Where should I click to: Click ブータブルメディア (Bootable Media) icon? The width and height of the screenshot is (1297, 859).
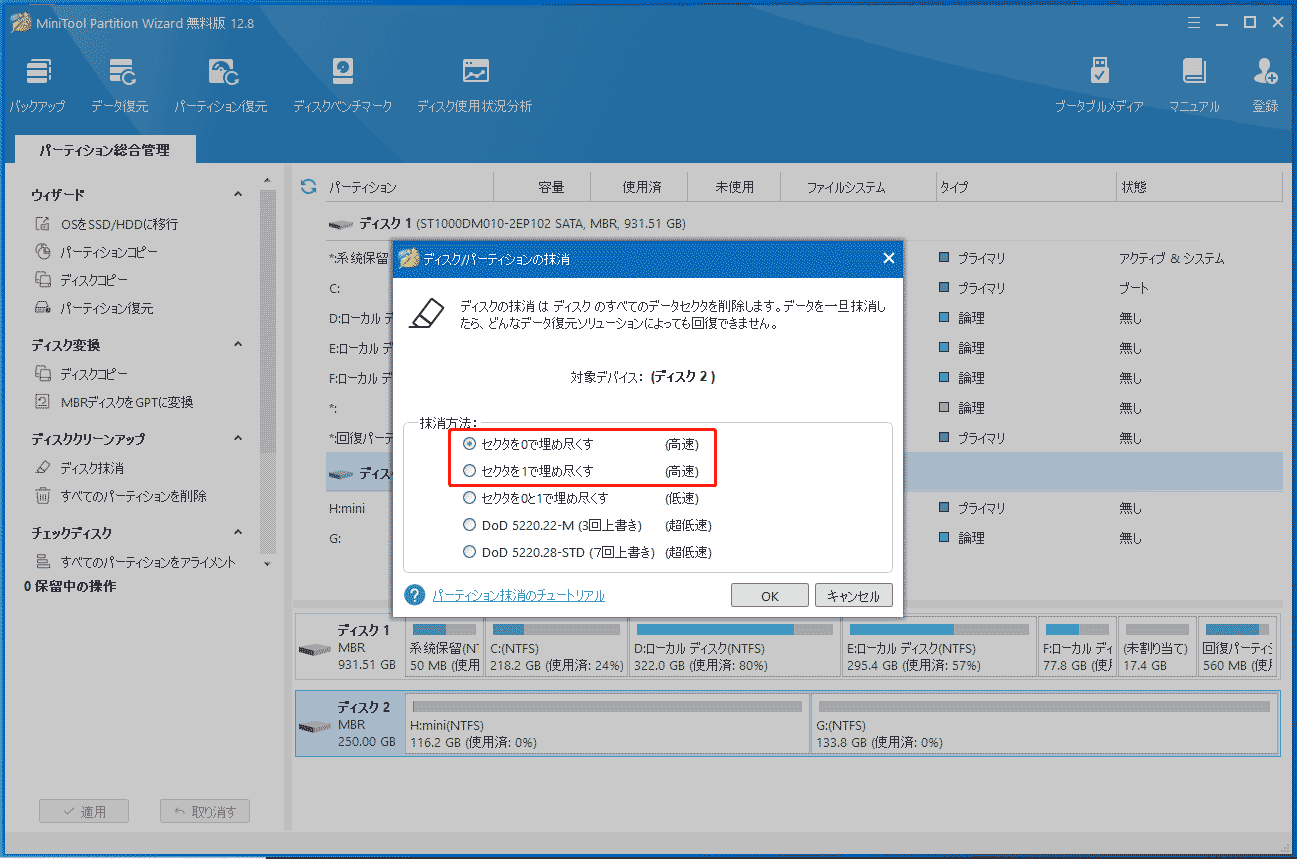point(1099,84)
